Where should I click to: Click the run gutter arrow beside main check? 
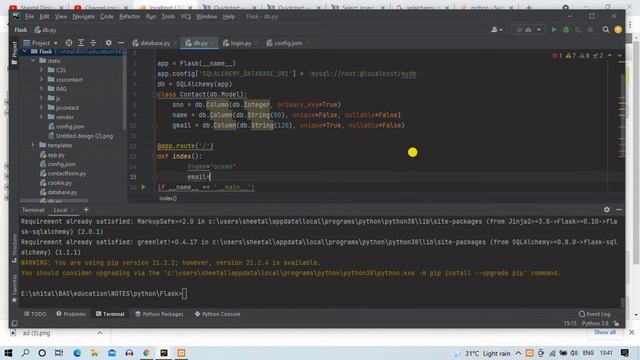(x=144, y=187)
